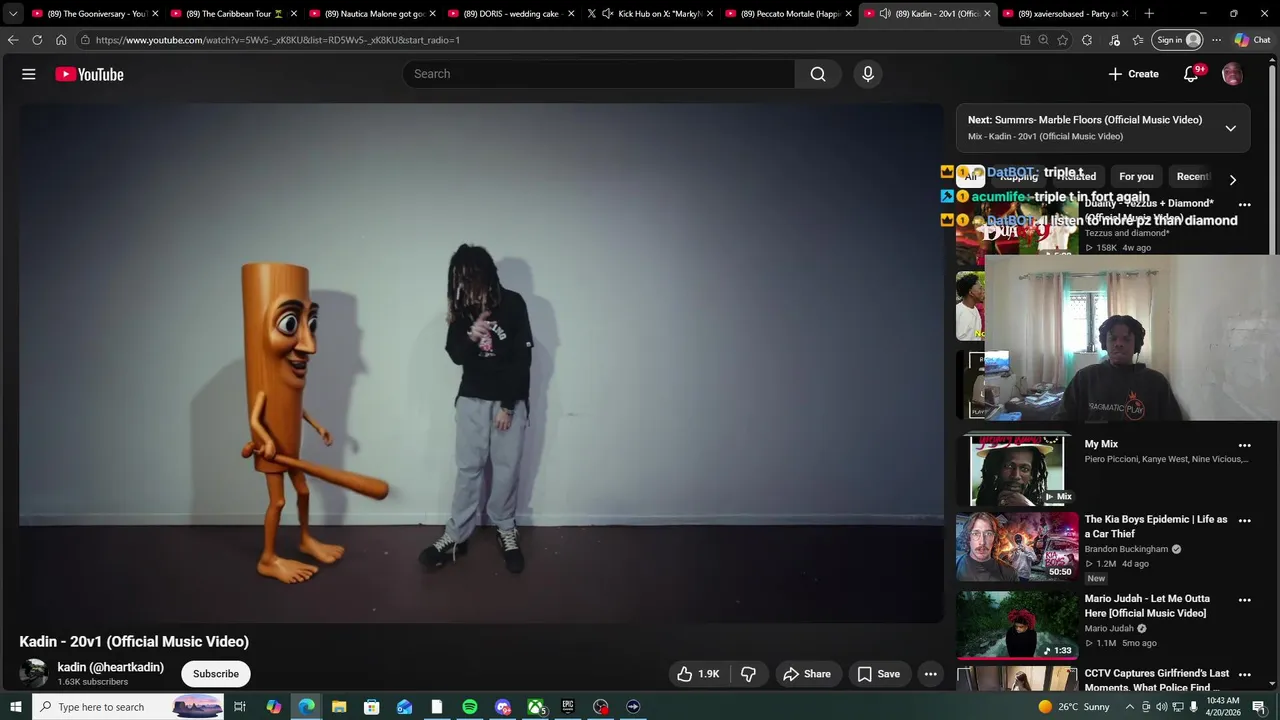Open Spotify from the taskbar
The width and height of the screenshot is (1280, 720).
(x=470, y=707)
